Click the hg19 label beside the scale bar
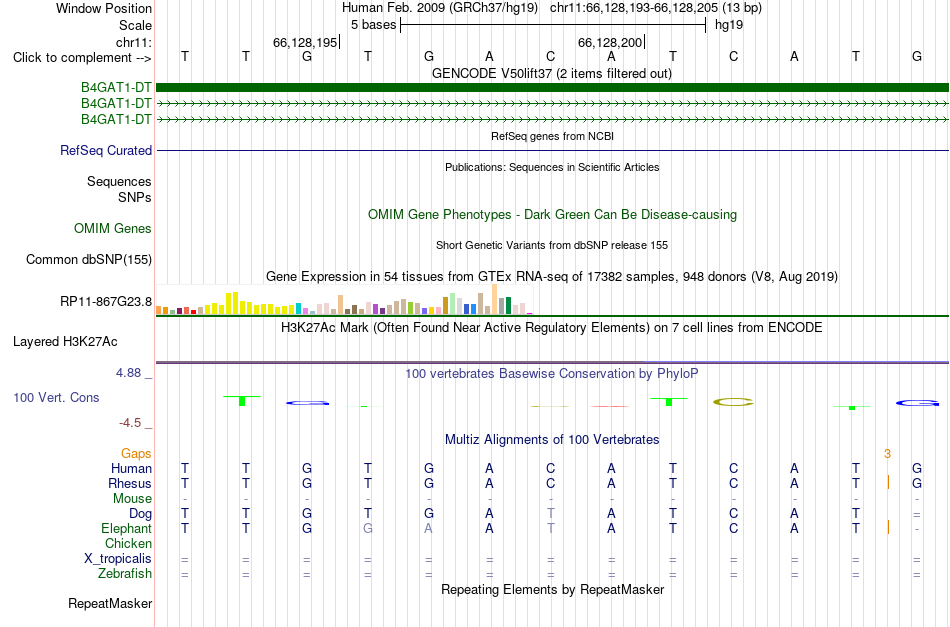Viewport: 950px width, 627px height. click(729, 25)
